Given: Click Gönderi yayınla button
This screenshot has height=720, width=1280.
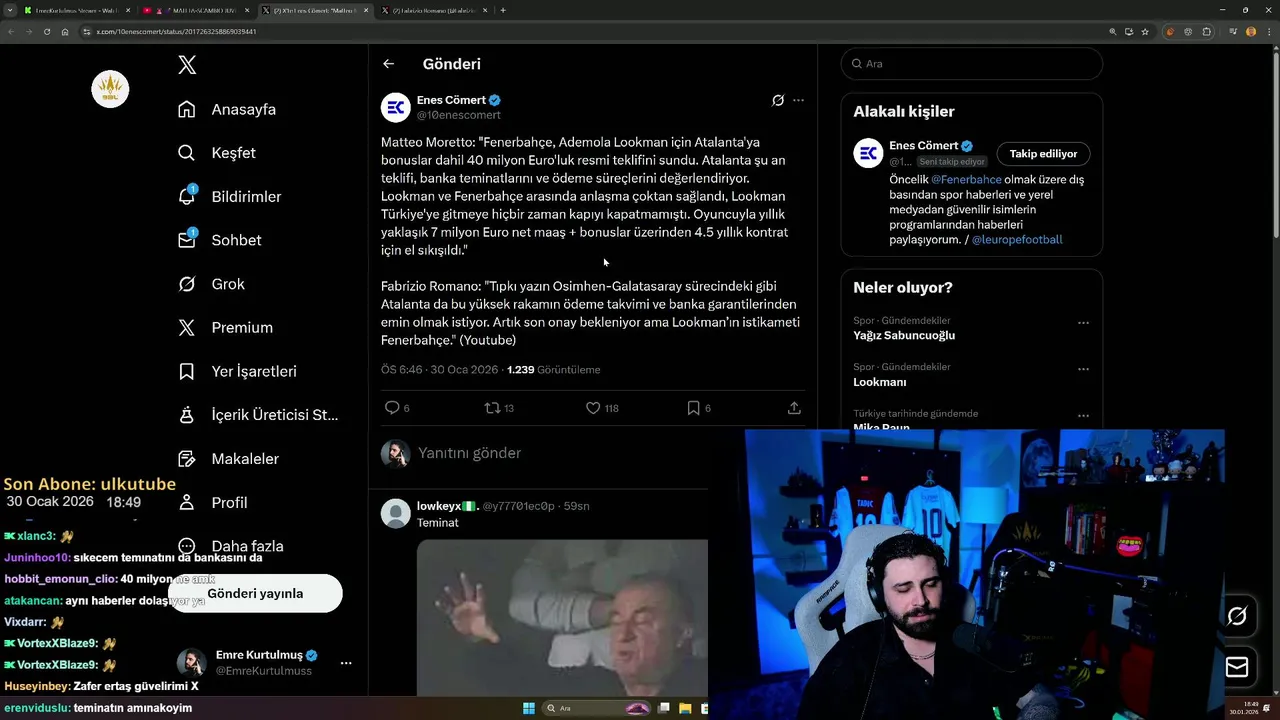Looking at the screenshot, I should [x=255, y=593].
